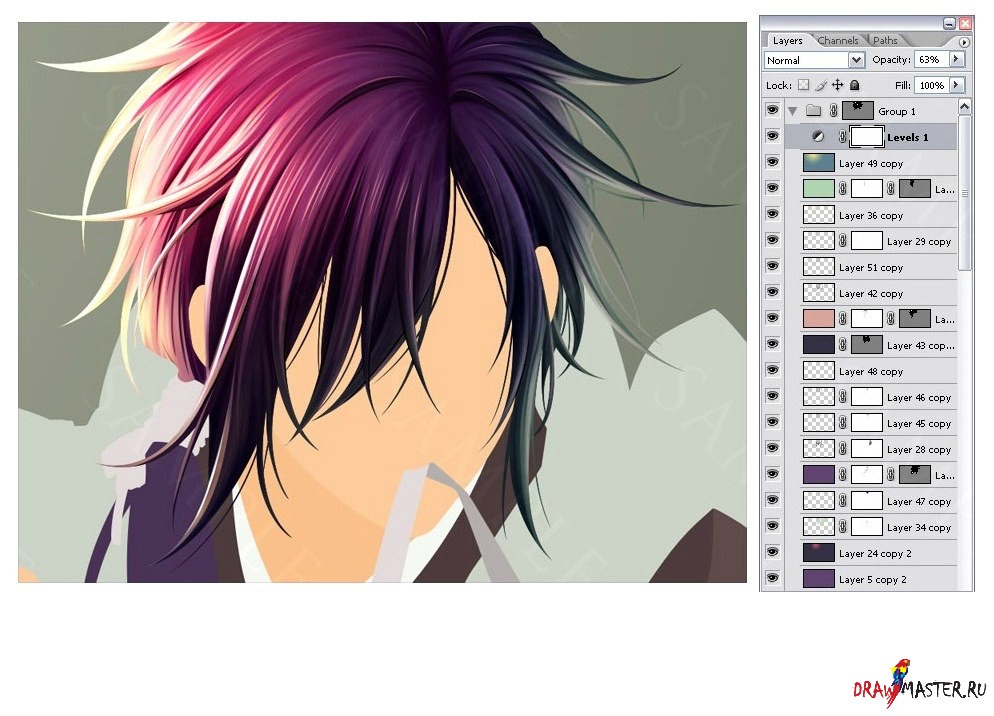994x716 pixels.
Task: Toggle the eye for Layer 42 copy
Action: point(772,292)
